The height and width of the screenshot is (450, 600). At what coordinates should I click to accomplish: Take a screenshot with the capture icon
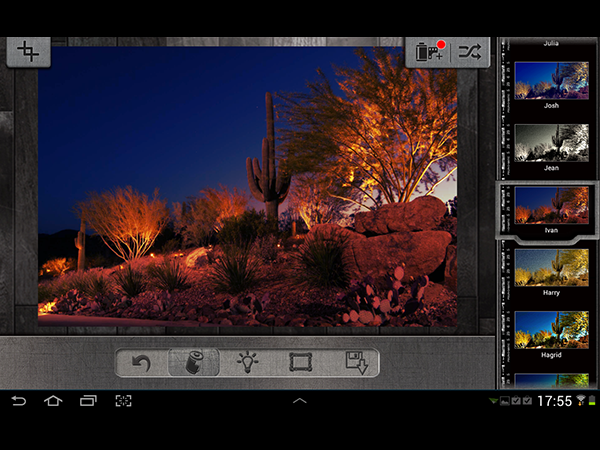(123, 401)
